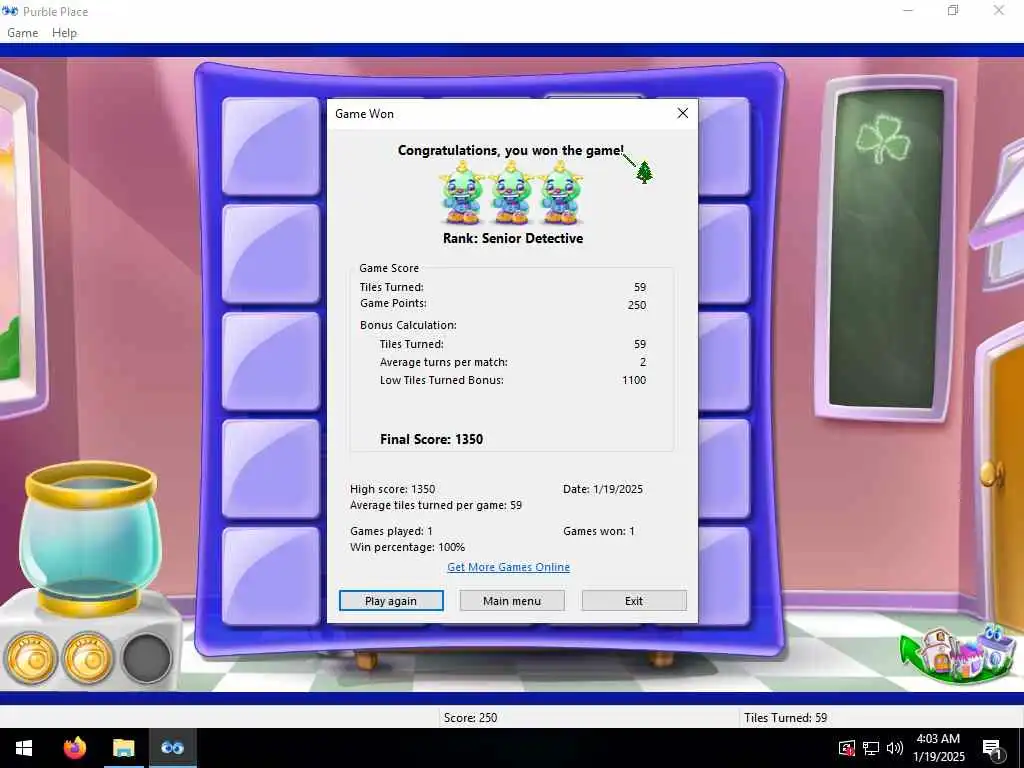The width and height of the screenshot is (1024, 768).
Task: Click the Date: 1/19/2025 text
Action: point(603,488)
